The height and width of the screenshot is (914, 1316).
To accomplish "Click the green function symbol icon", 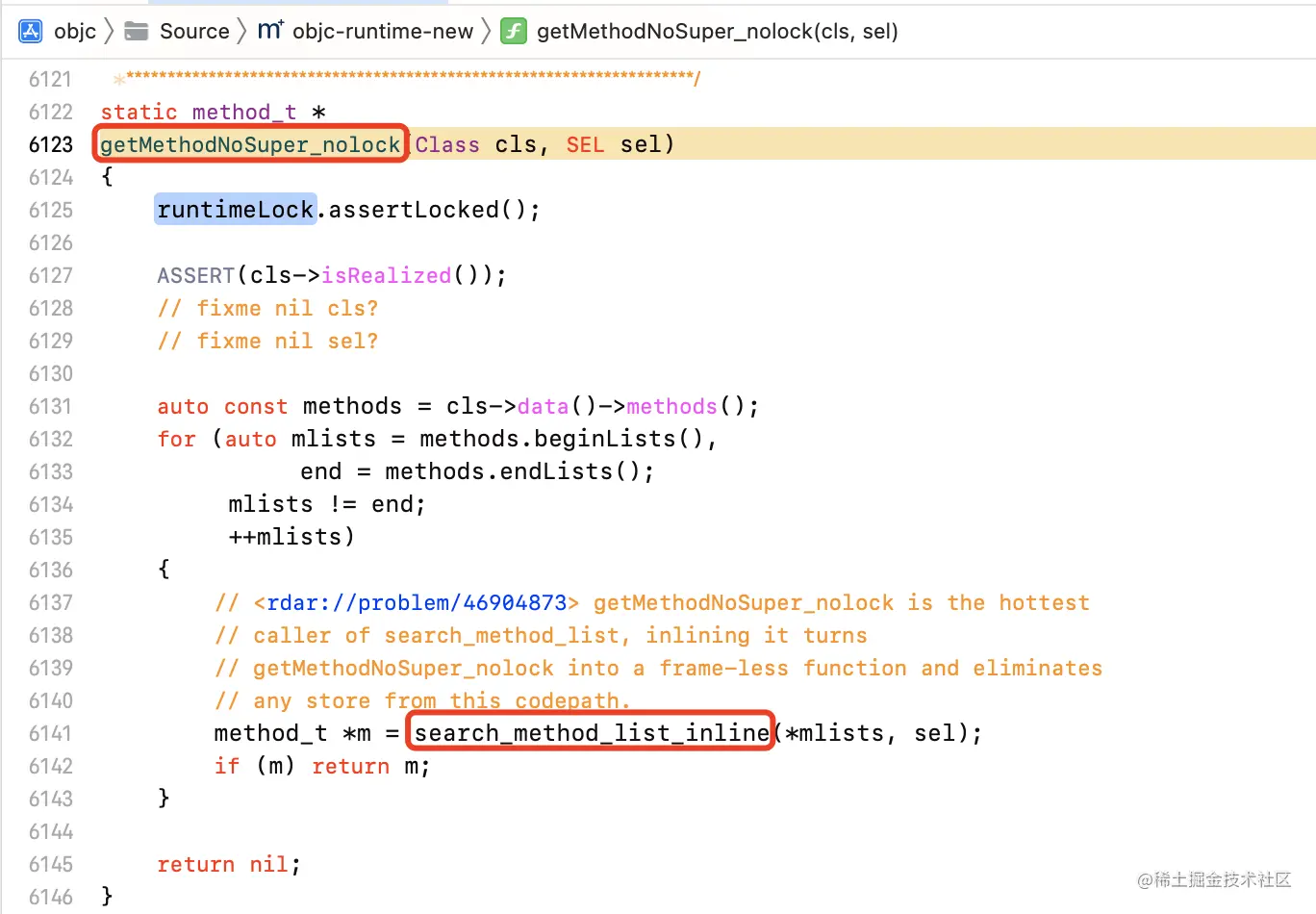I will pyautogui.click(x=514, y=32).
